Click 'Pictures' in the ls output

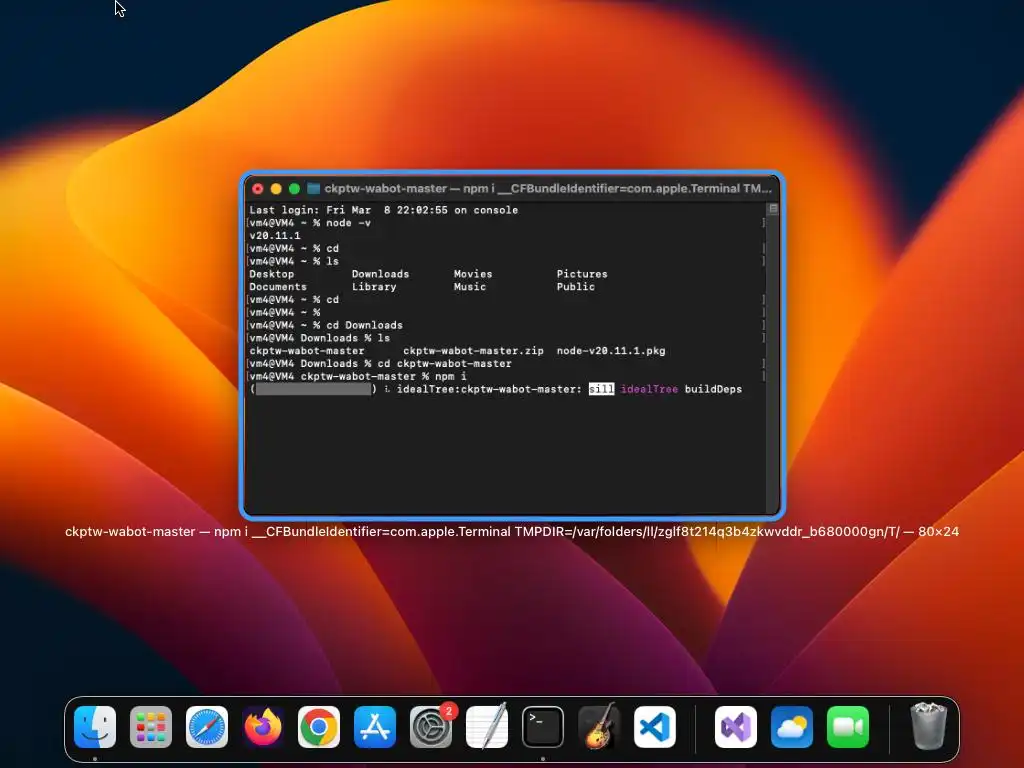click(x=582, y=274)
